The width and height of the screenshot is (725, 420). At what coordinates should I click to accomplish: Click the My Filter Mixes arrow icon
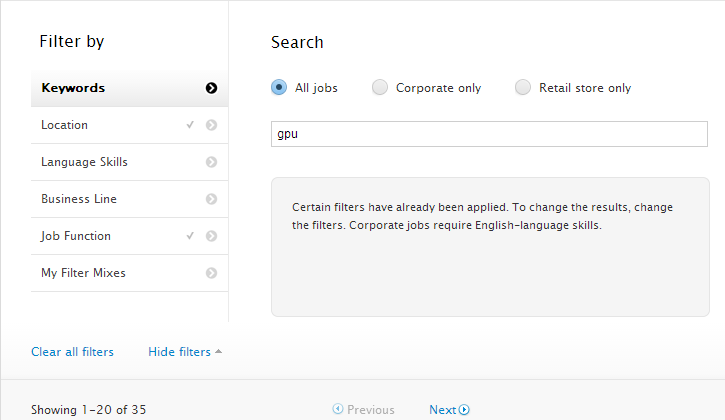coord(211,273)
